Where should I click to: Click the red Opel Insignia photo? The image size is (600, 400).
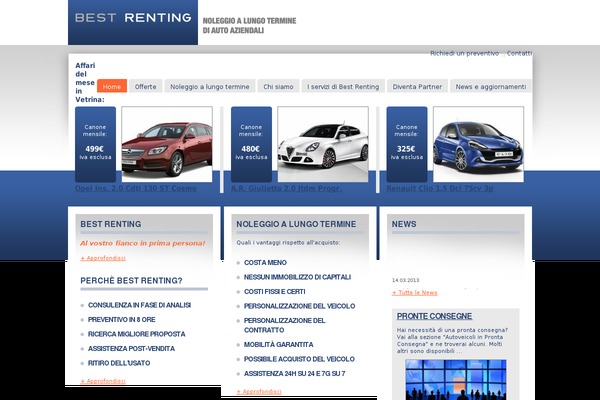click(167, 144)
